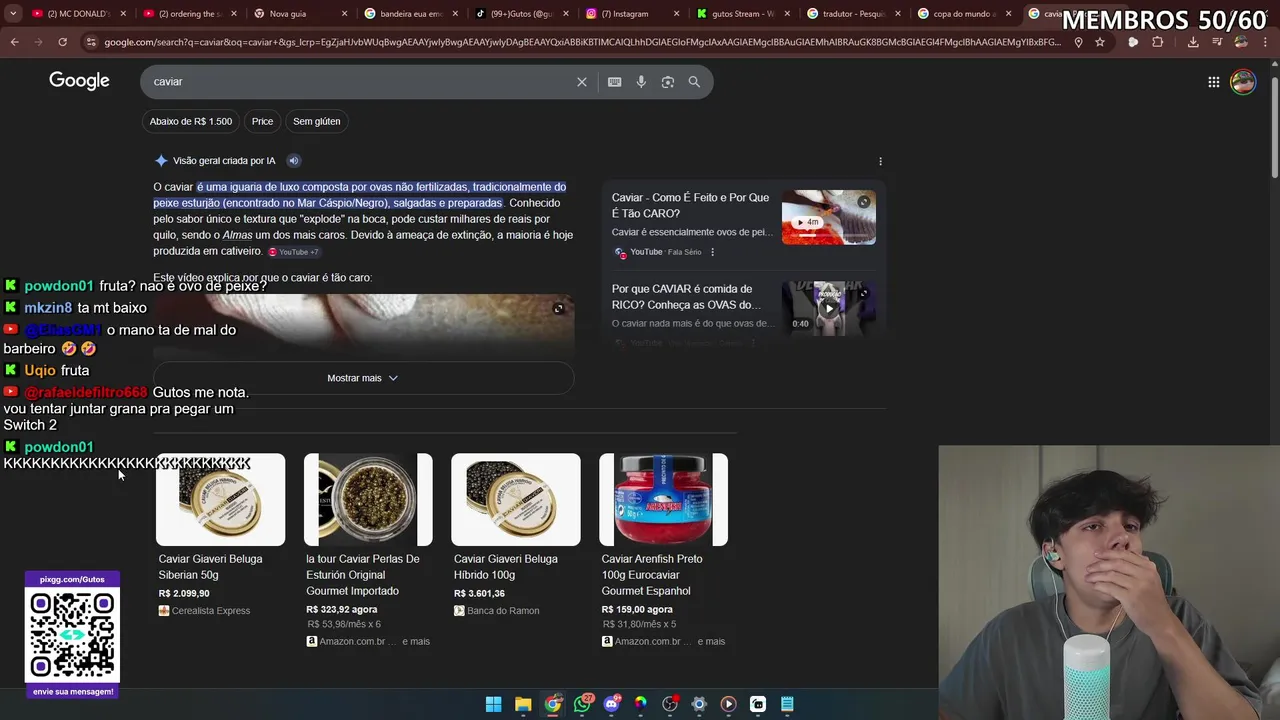Click the Banca do Ramon seller name
This screenshot has width=1280, height=720.
tap(503, 611)
